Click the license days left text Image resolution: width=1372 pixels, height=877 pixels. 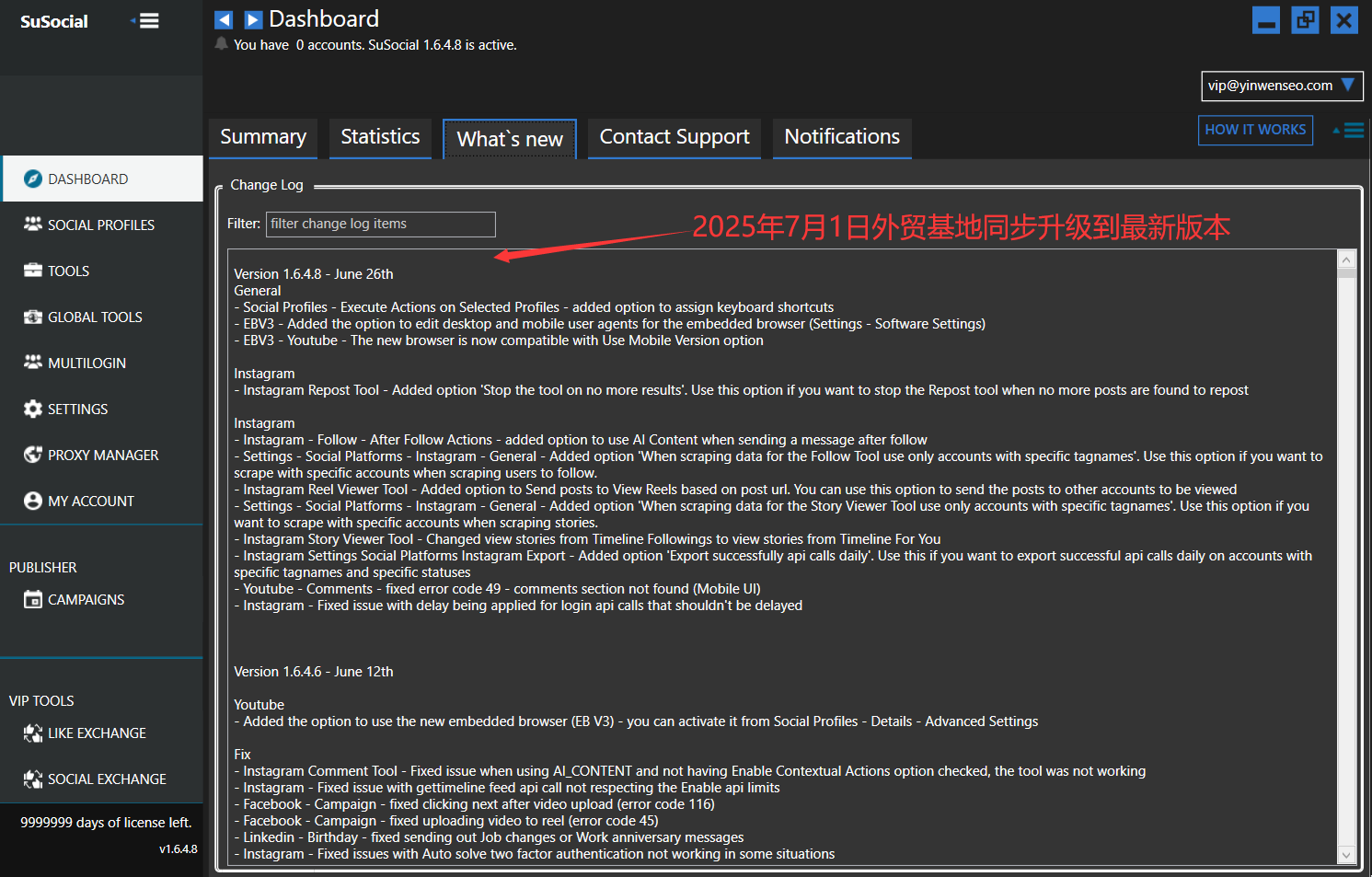coord(106,823)
